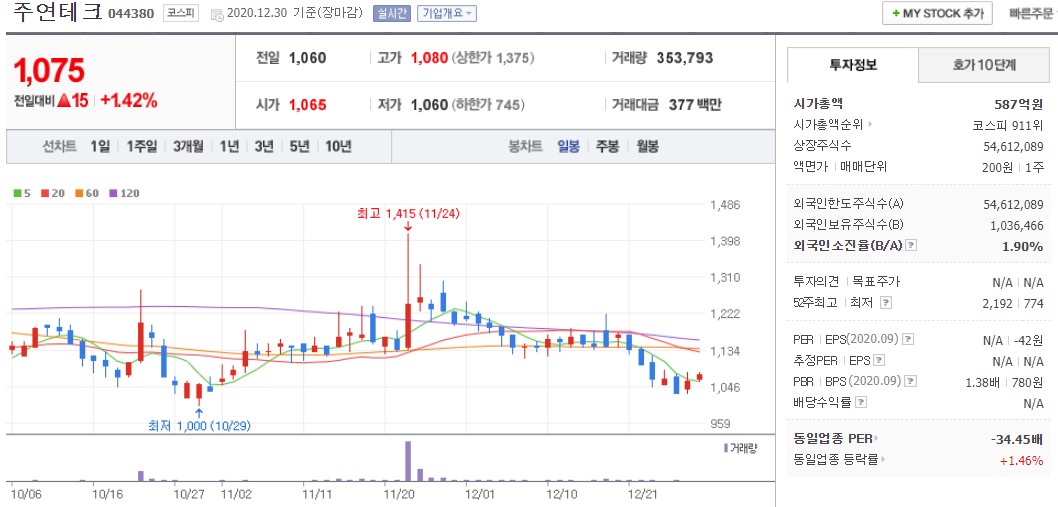
Task: Select the 5년 line chart period
Action: (299, 146)
